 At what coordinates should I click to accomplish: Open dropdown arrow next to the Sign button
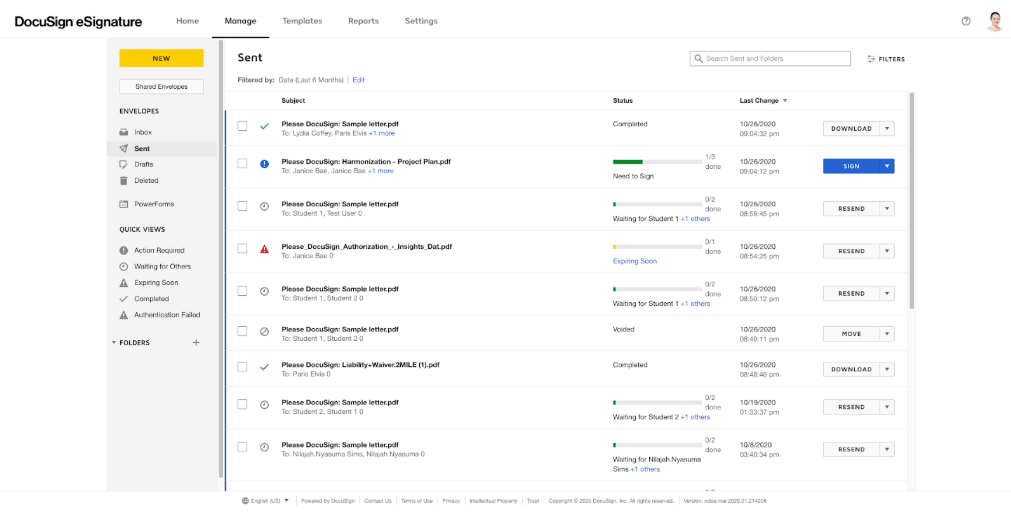coord(887,167)
